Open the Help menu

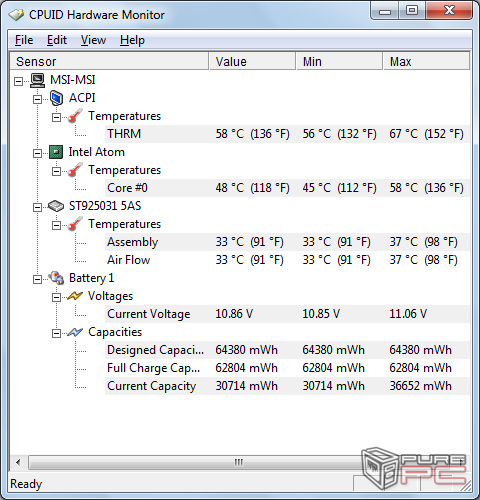(x=132, y=40)
